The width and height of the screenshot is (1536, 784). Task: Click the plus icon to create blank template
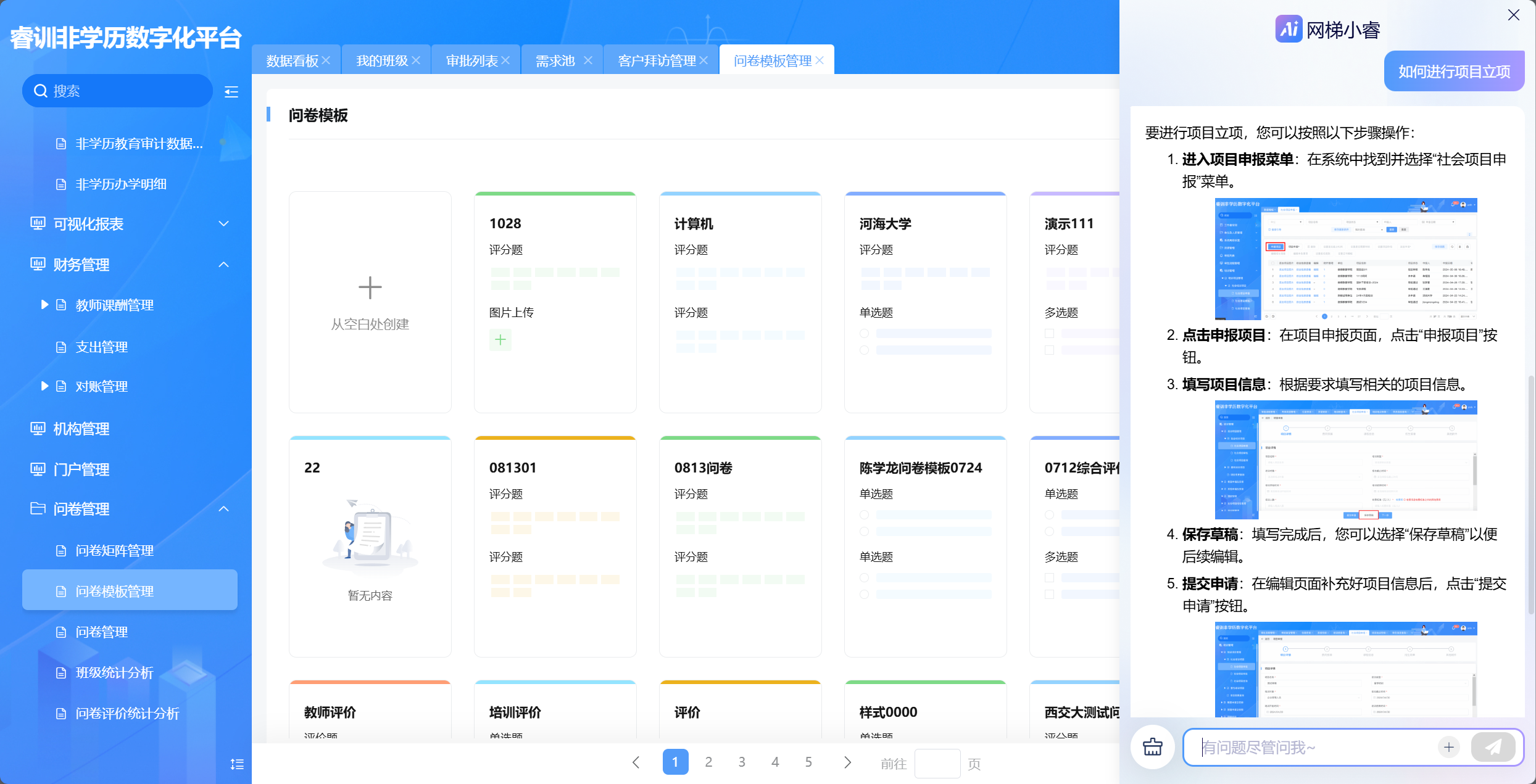pyautogui.click(x=370, y=287)
